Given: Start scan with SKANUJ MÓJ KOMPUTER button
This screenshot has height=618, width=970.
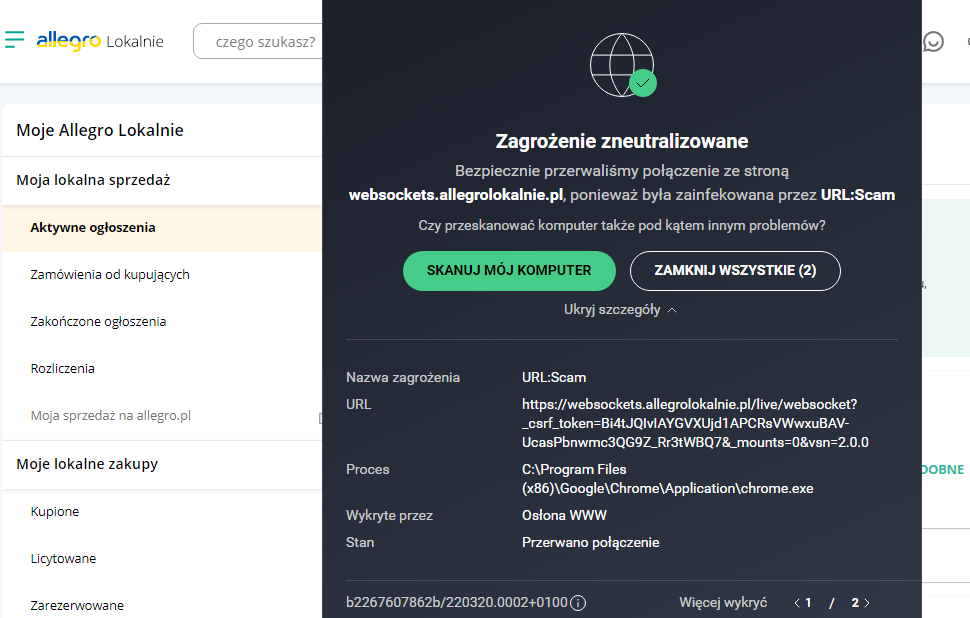Looking at the screenshot, I should [509, 270].
